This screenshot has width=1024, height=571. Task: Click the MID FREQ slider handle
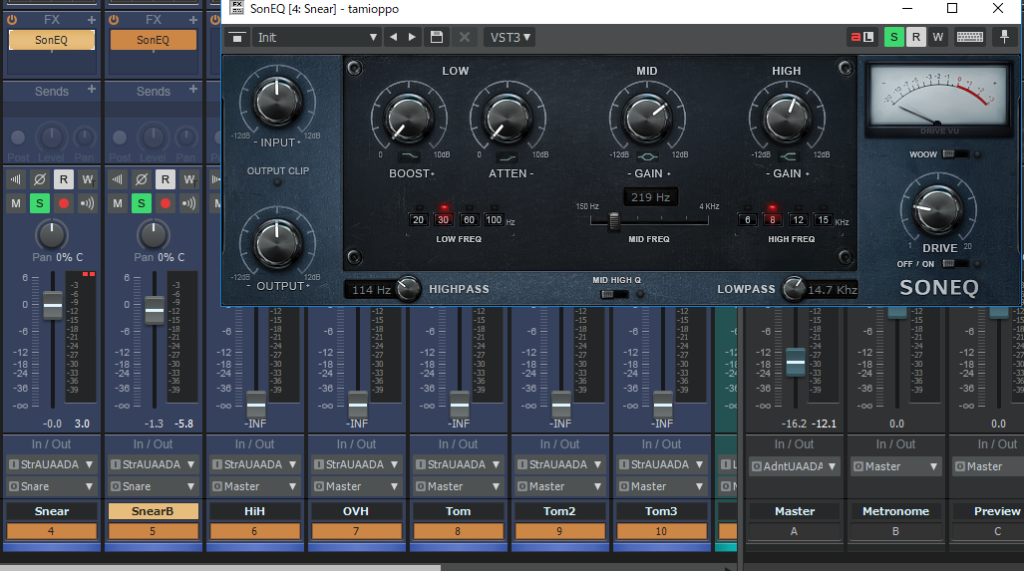tap(613, 222)
